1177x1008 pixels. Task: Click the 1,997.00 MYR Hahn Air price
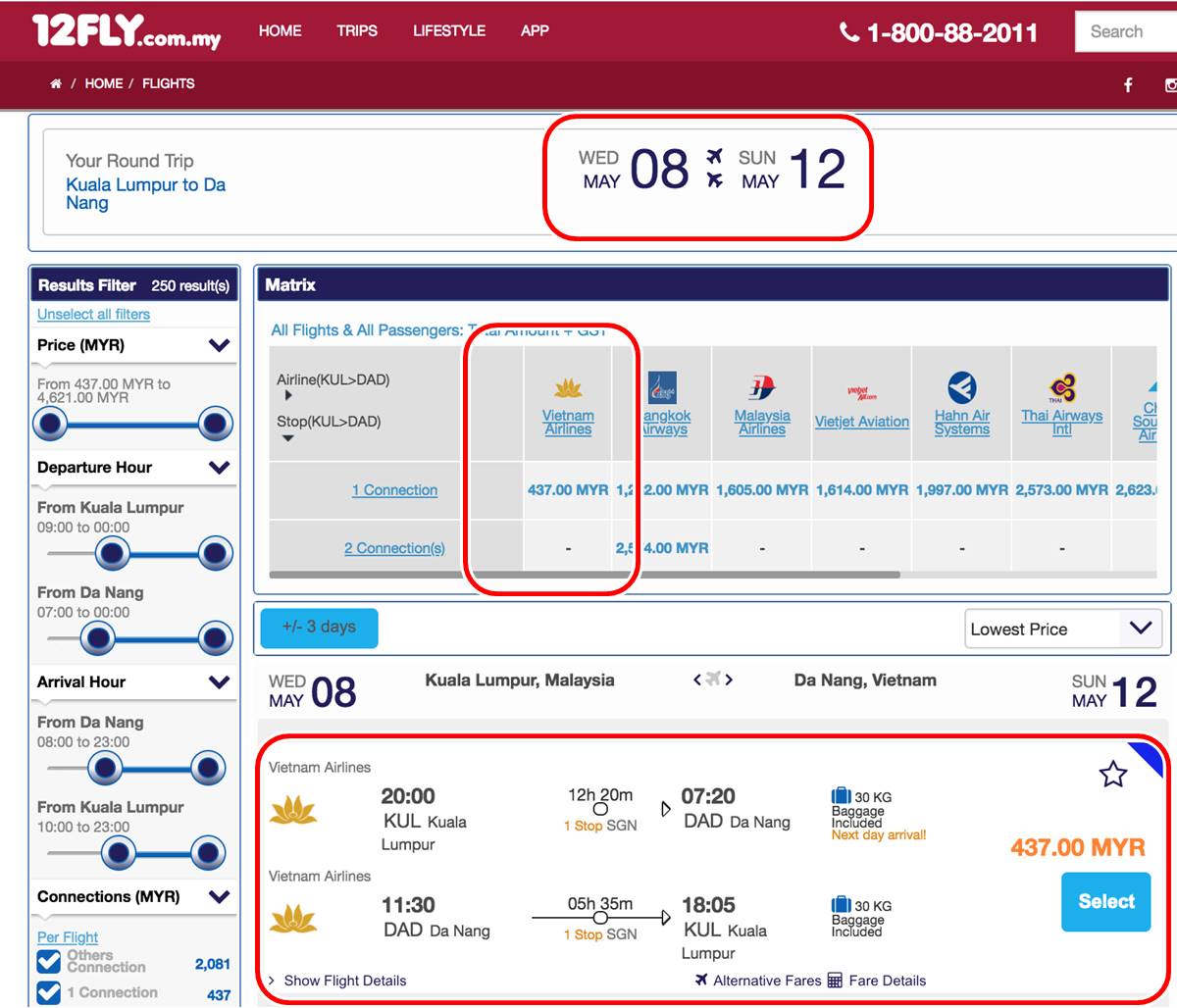click(962, 490)
